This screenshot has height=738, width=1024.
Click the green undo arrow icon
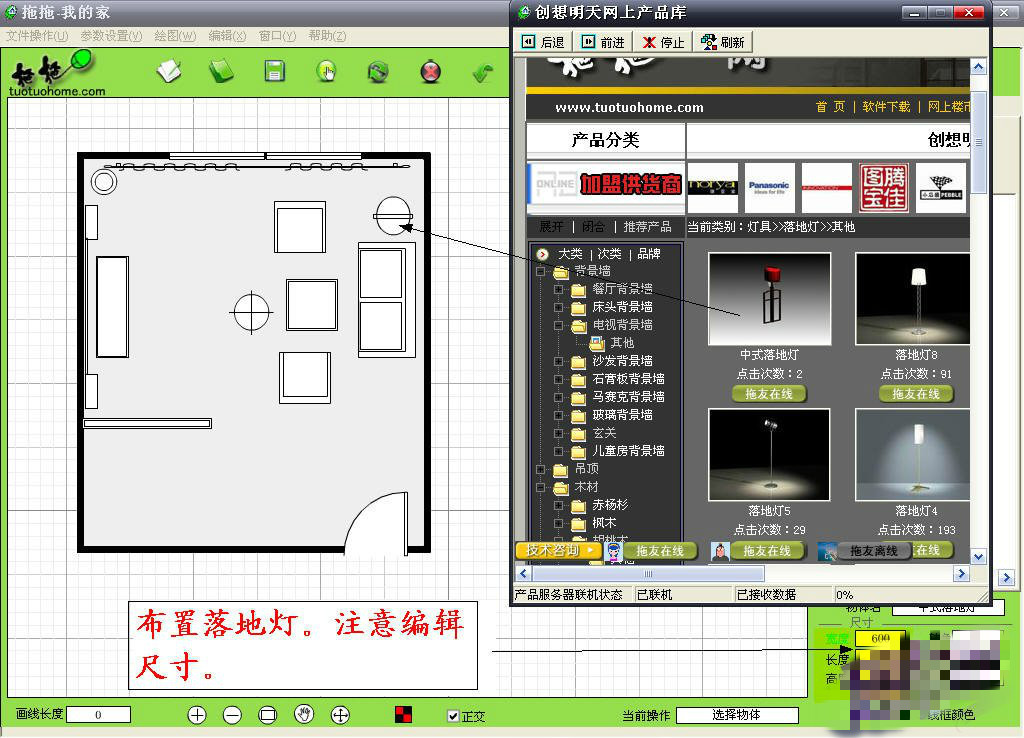[x=483, y=72]
